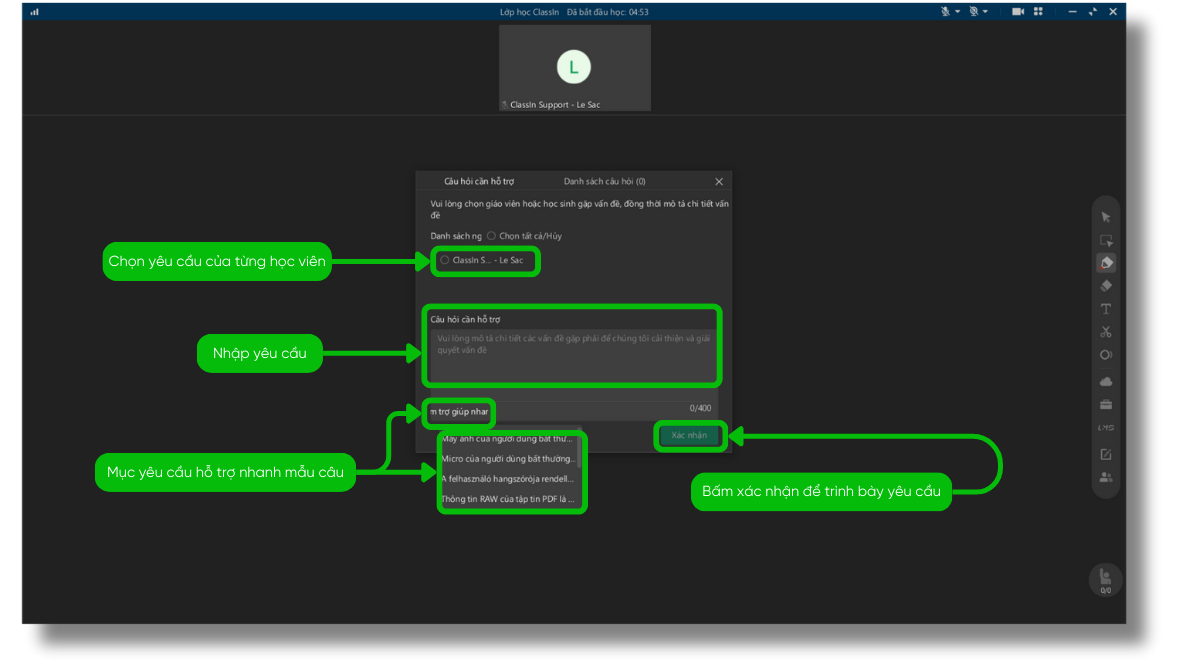
Task: Switch to 'Danh sách câu hỏi (0)' tab
Action: pos(604,182)
